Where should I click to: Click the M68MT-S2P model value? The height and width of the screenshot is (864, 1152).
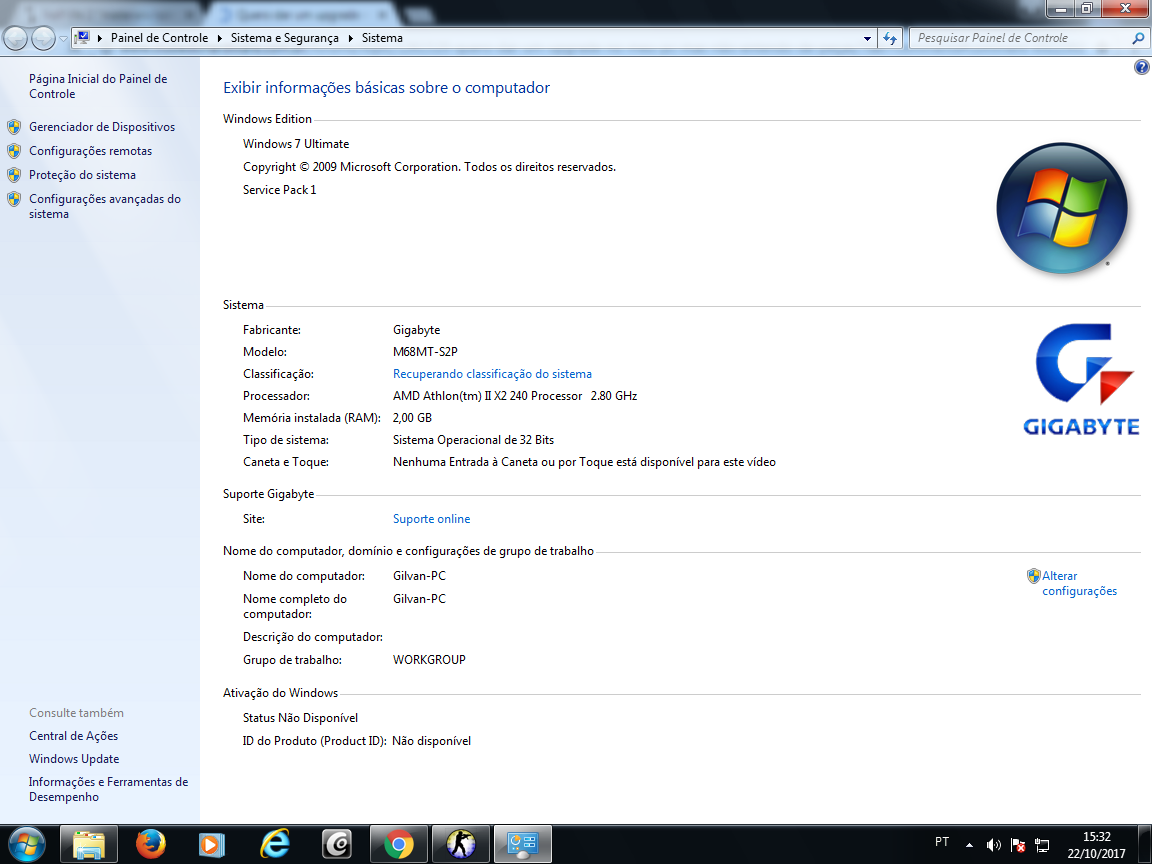pos(425,352)
